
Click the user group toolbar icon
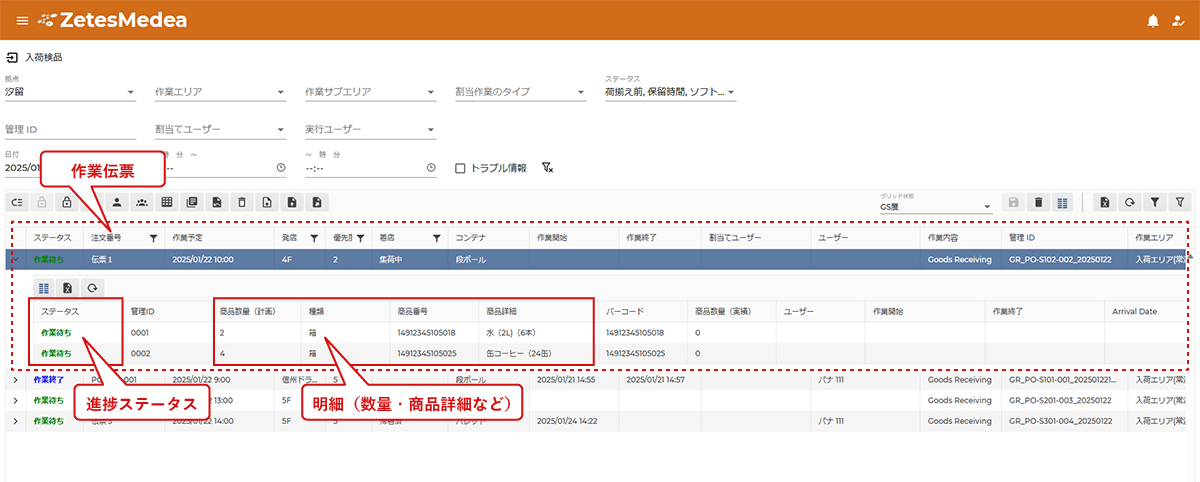point(142,202)
